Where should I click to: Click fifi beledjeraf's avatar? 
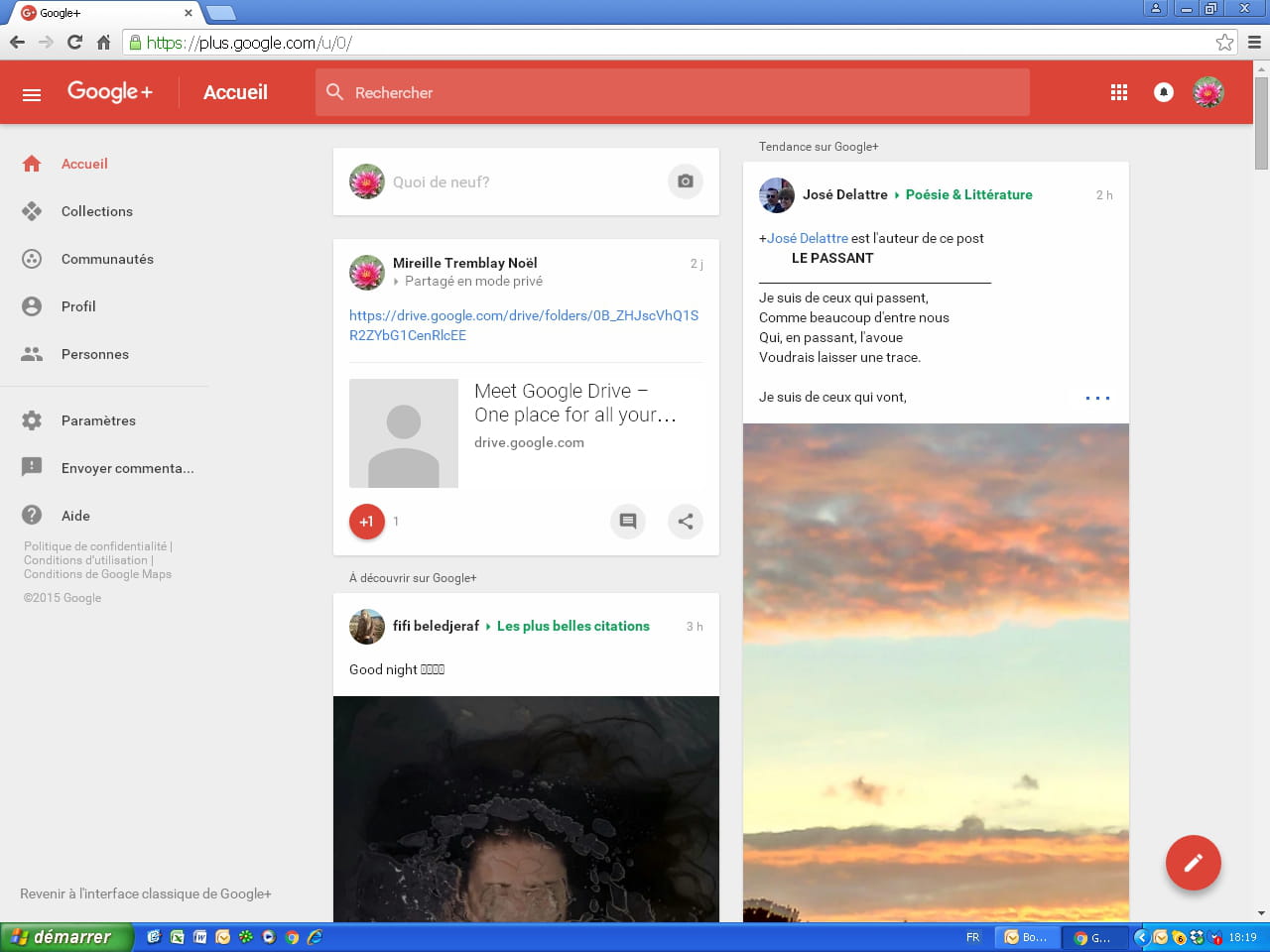367,627
